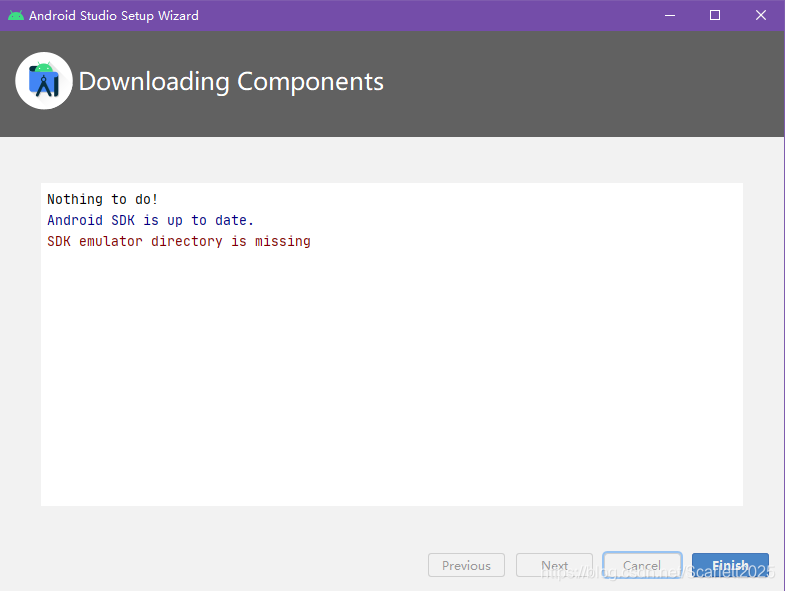785x591 pixels.
Task: Click the Android head icon in title bar
Action: click(16, 16)
